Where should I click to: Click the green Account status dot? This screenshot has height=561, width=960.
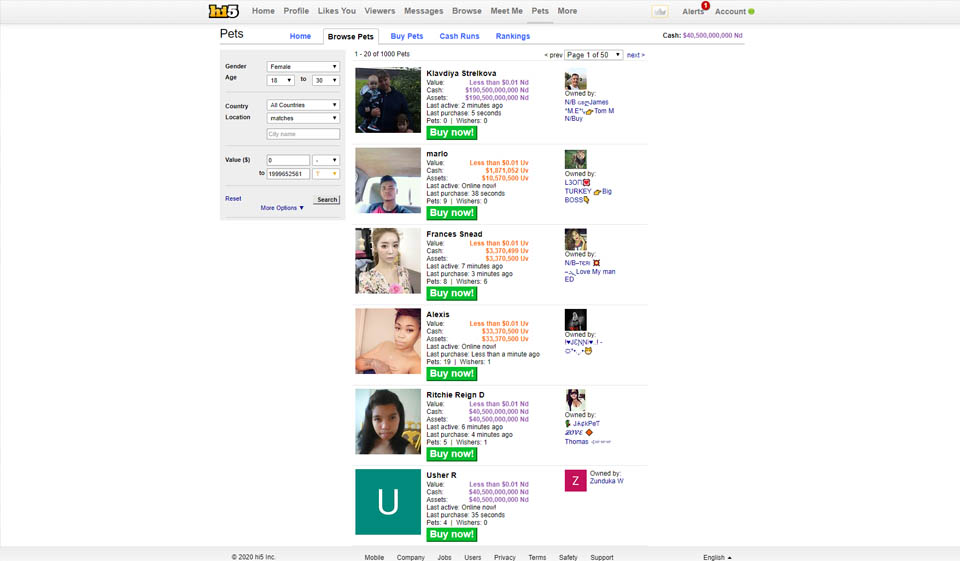[751, 12]
